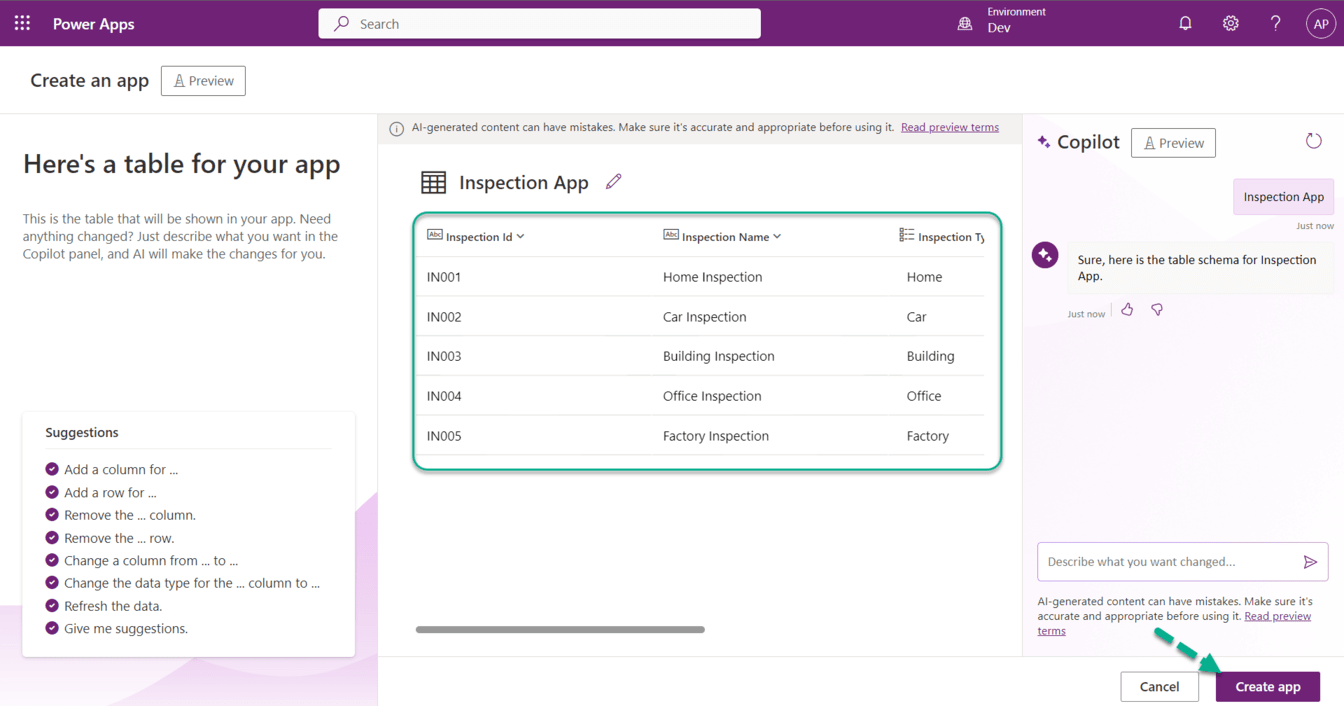Image resolution: width=1344 pixels, height=706 pixels.
Task: Open the notifications bell
Action: click(1185, 23)
